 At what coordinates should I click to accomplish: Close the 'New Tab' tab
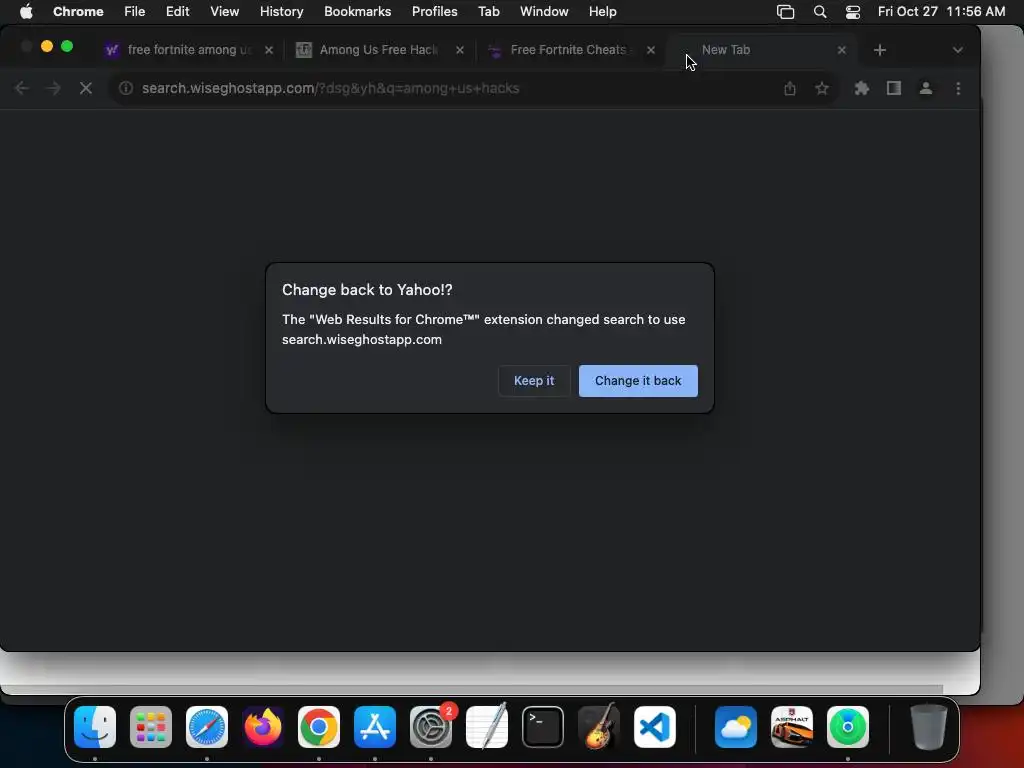coord(842,50)
